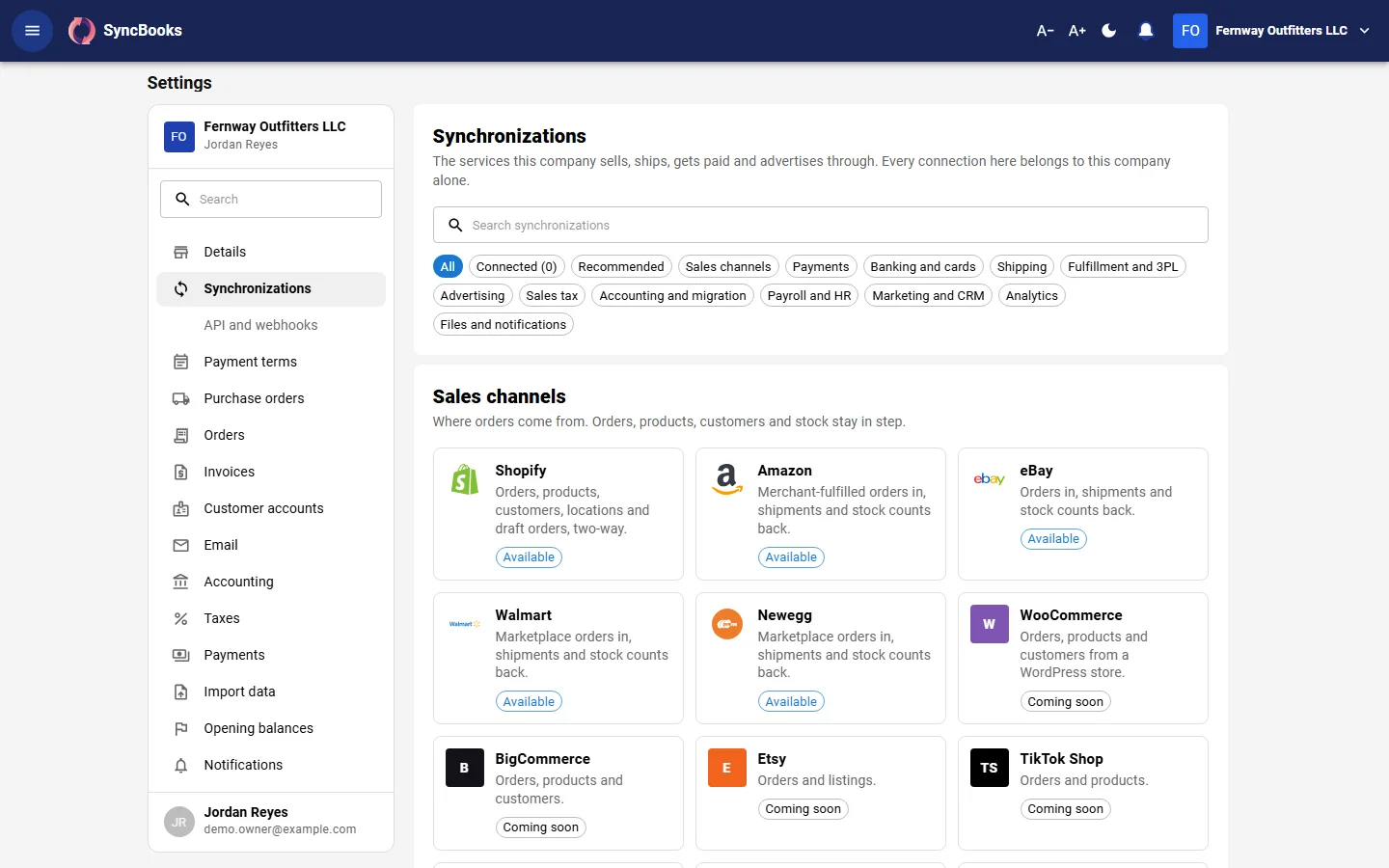Filter by Accounting and migration chip
1389x868 pixels.
point(673,295)
